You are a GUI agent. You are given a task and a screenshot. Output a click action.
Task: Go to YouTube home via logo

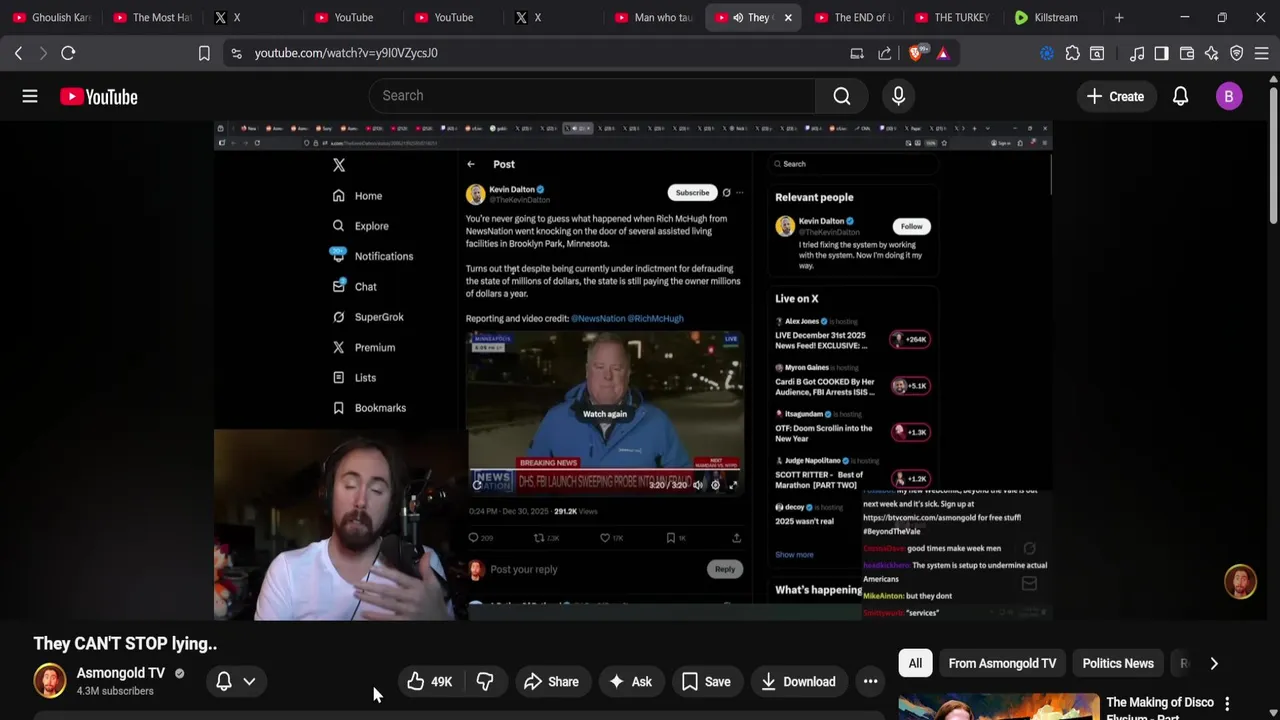pyautogui.click(x=98, y=97)
